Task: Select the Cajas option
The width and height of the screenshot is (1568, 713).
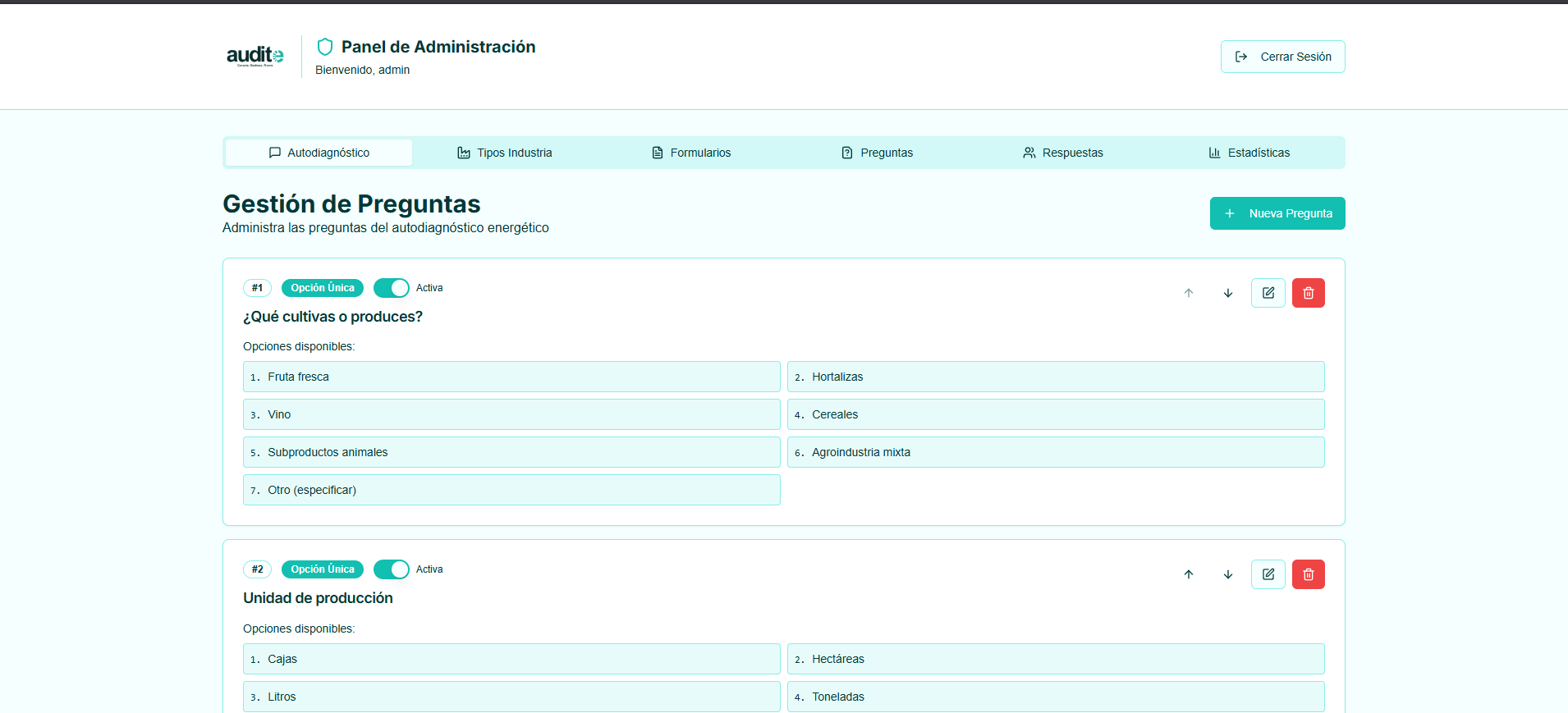Action: (x=511, y=659)
